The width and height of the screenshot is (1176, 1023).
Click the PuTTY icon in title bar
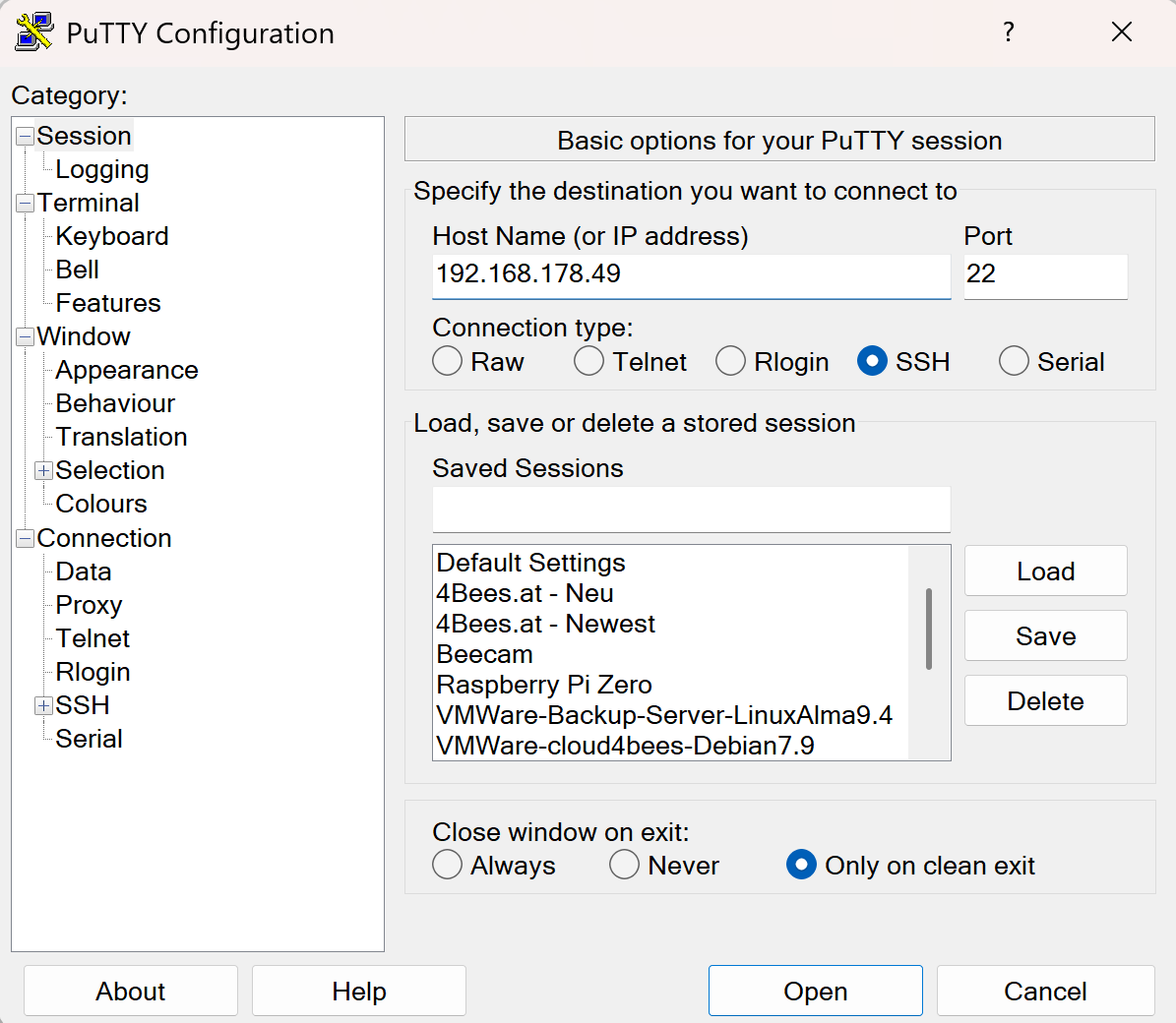pyautogui.click(x=33, y=32)
